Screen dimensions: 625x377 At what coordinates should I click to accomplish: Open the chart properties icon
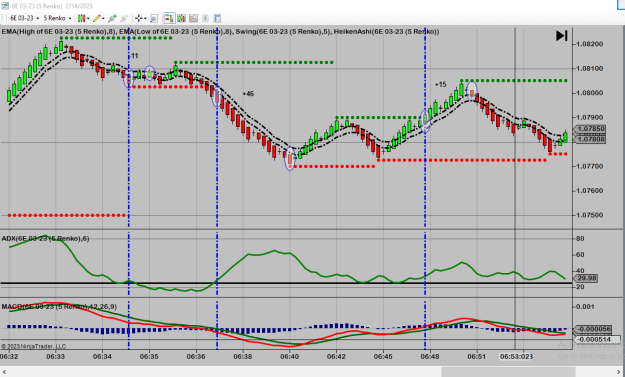(217, 18)
